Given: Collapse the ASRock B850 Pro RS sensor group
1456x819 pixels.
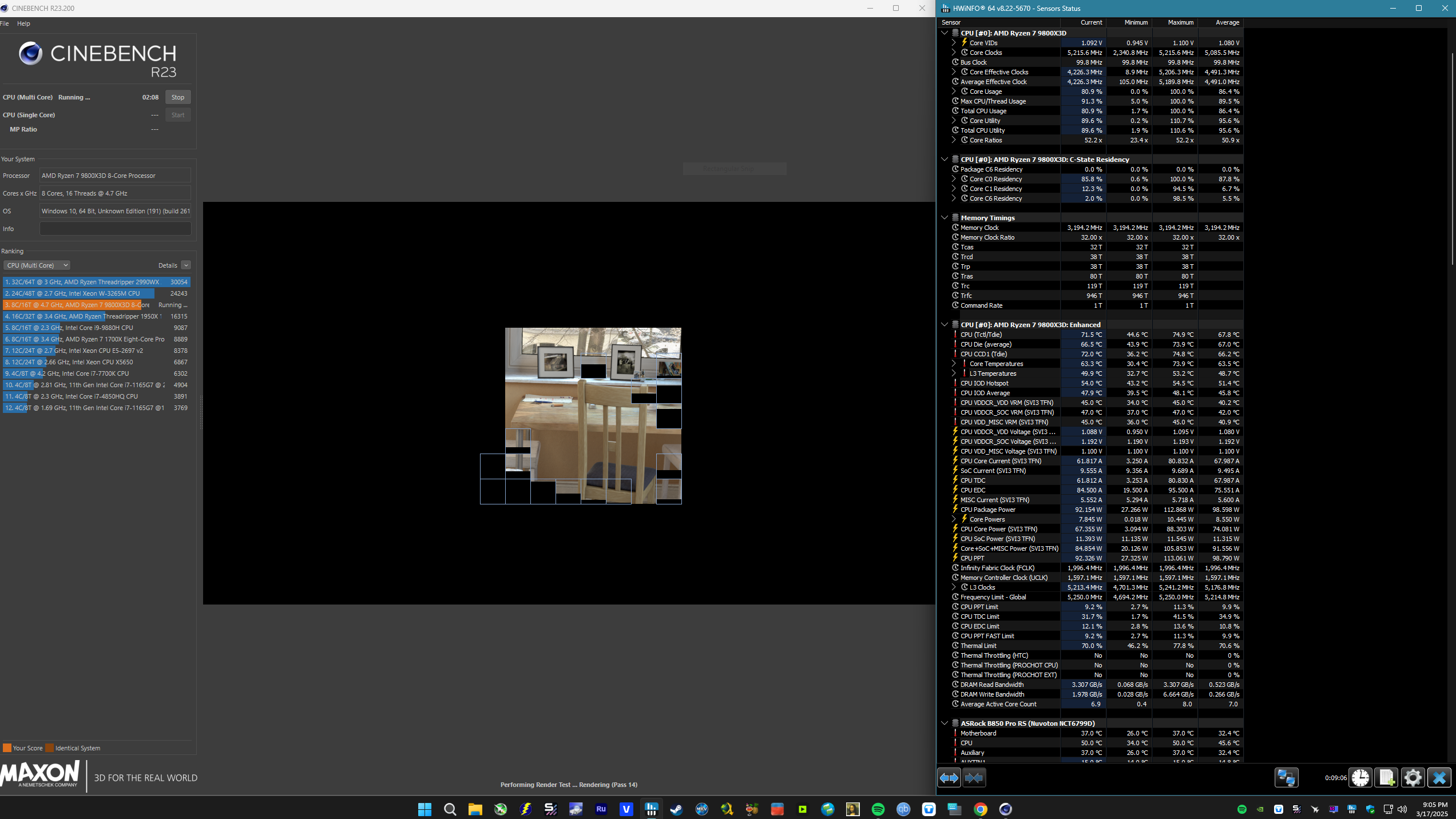Looking at the screenshot, I should coord(945,723).
